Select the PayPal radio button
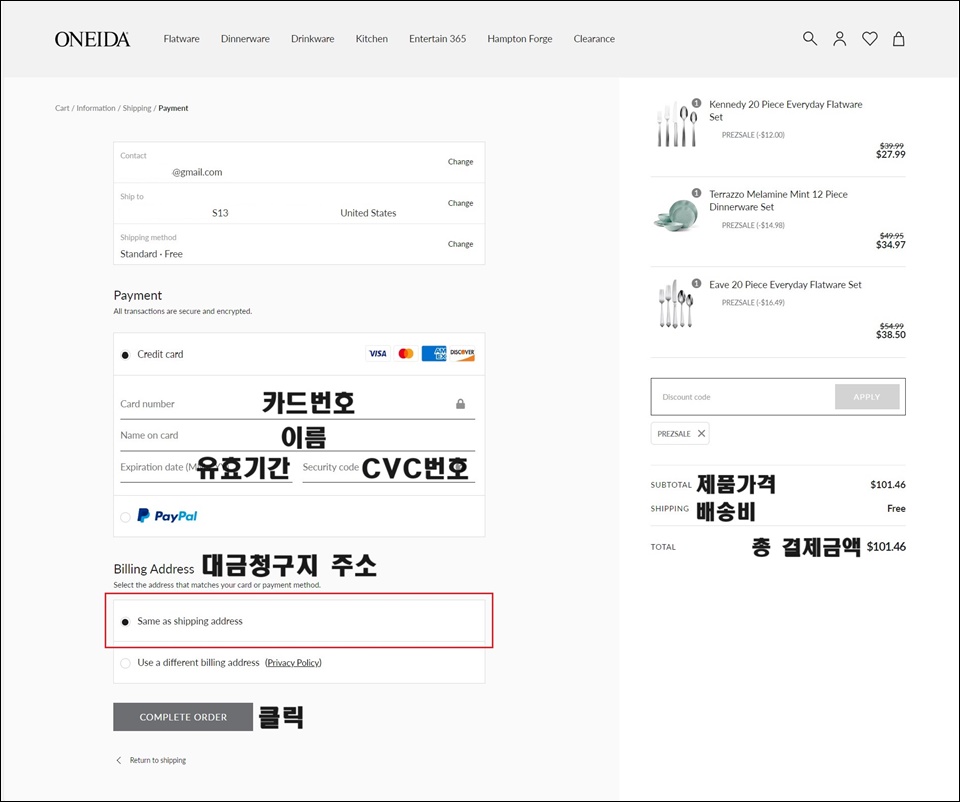This screenshot has height=802, width=960. [x=125, y=517]
